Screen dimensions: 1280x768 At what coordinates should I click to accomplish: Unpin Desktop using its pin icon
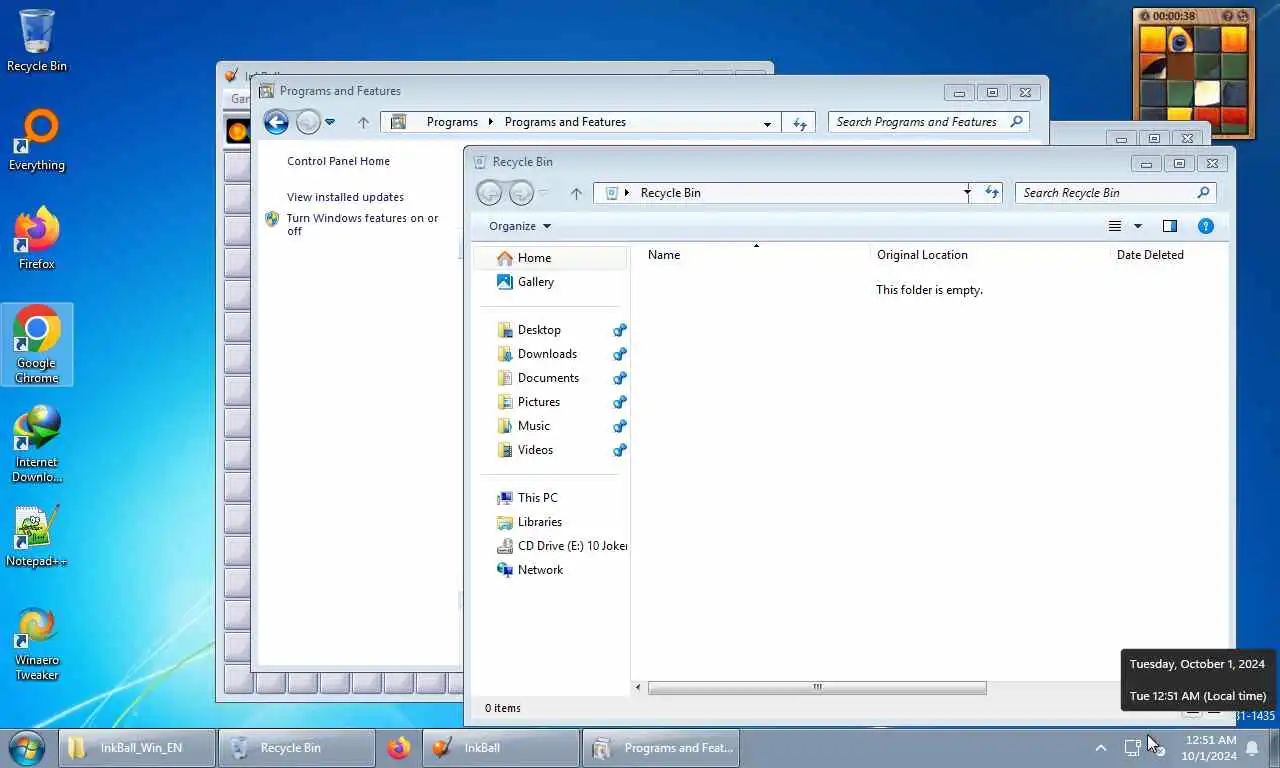[620, 330]
